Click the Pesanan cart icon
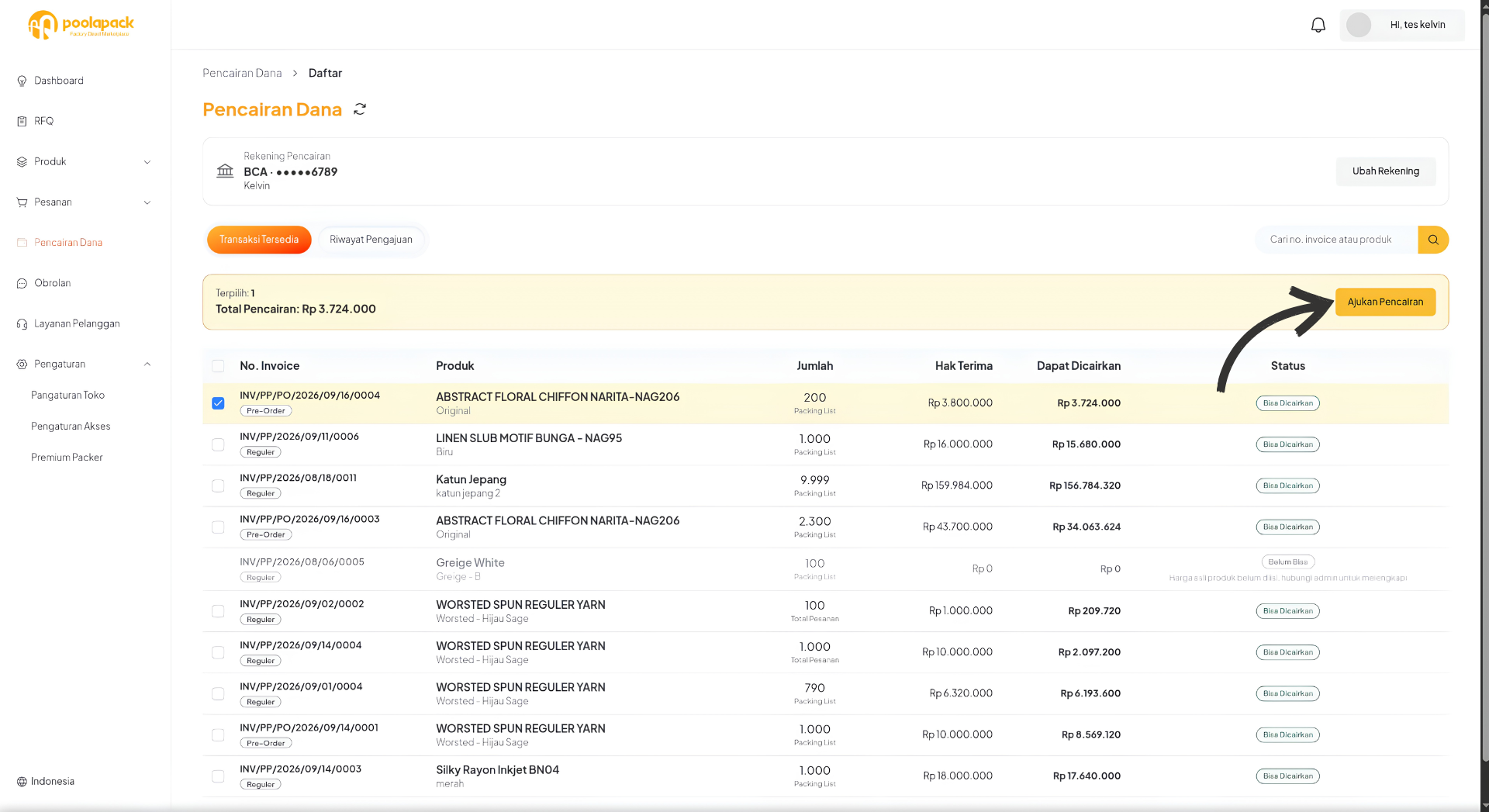The height and width of the screenshot is (812, 1489). (22, 202)
